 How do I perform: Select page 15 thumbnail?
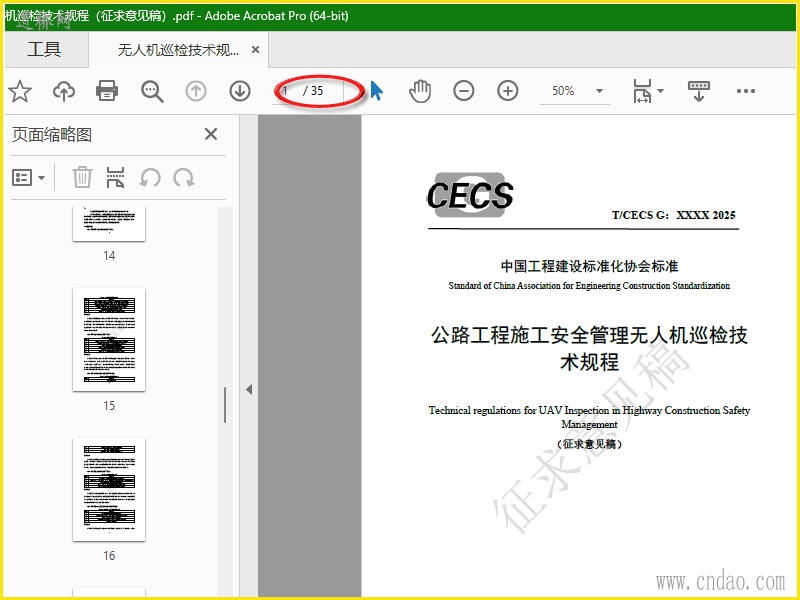tap(109, 339)
